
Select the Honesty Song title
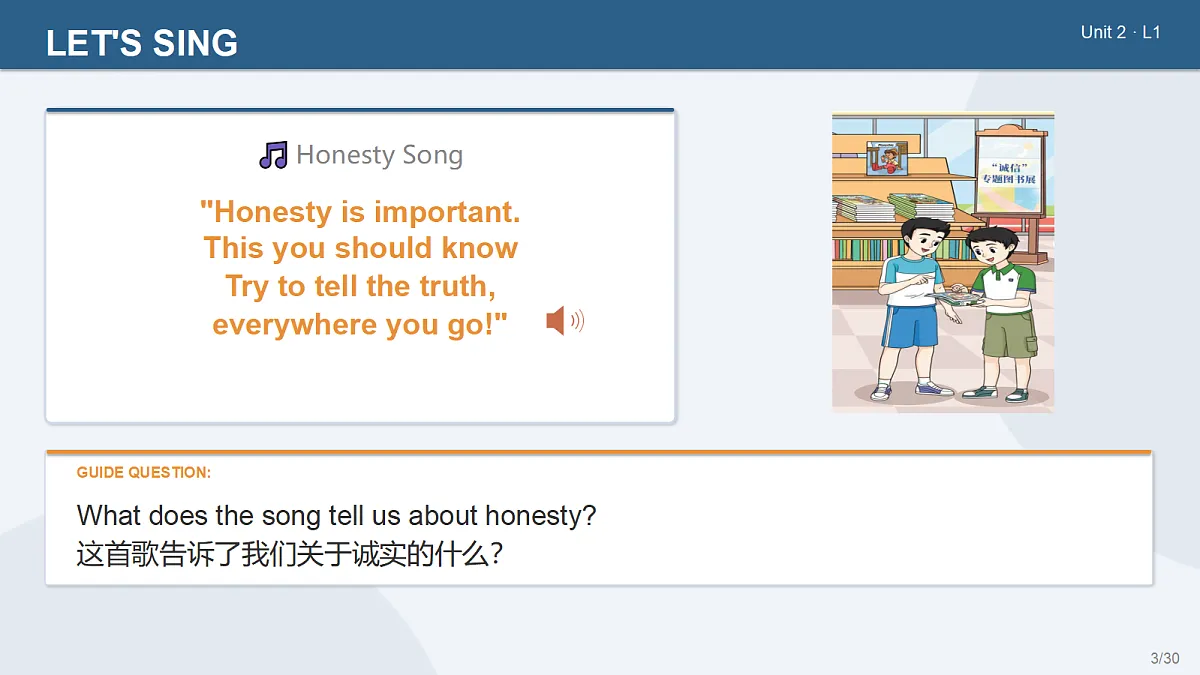point(379,155)
